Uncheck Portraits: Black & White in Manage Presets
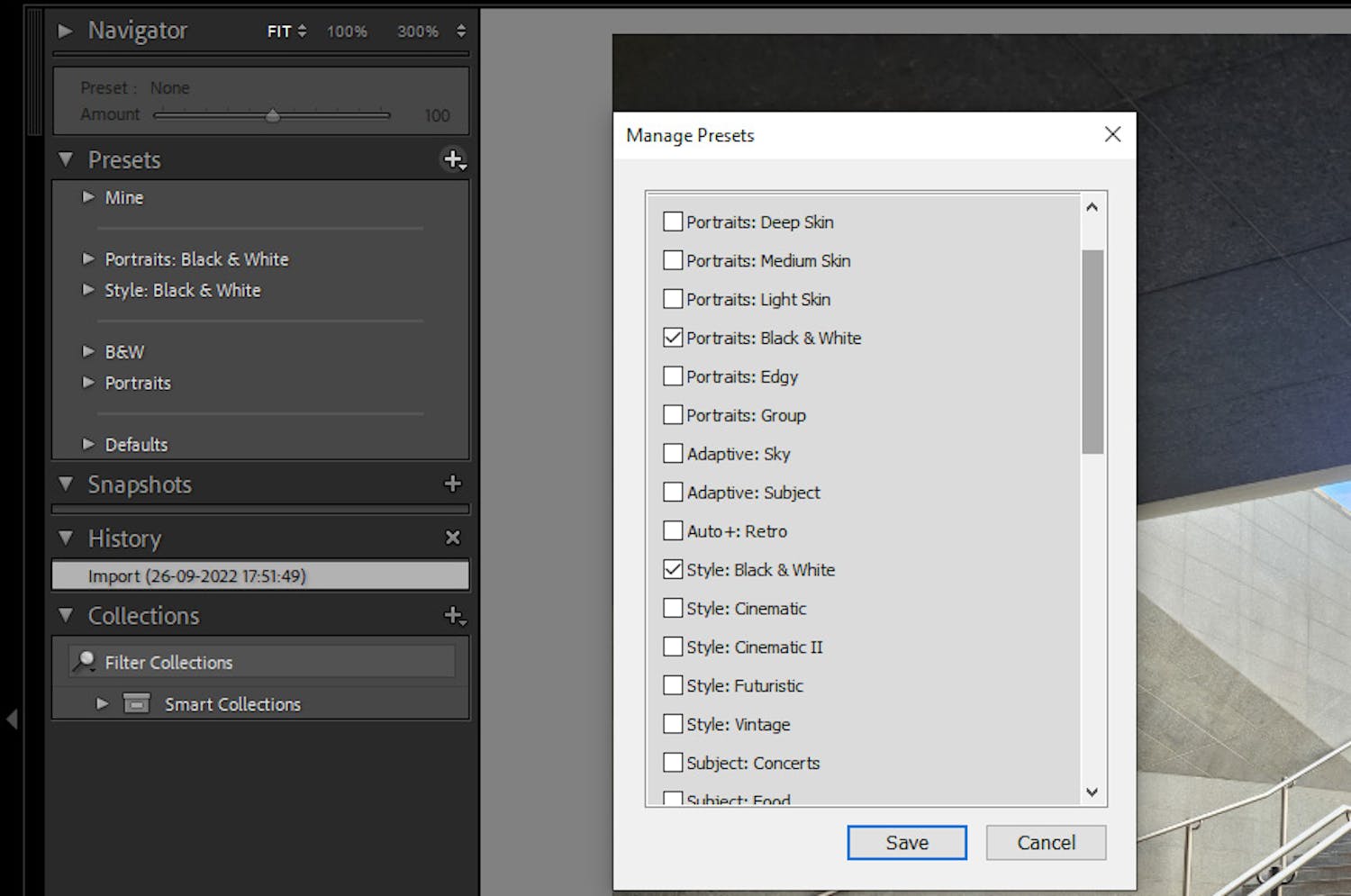Image resolution: width=1351 pixels, height=896 pixels. click(673, 337)
